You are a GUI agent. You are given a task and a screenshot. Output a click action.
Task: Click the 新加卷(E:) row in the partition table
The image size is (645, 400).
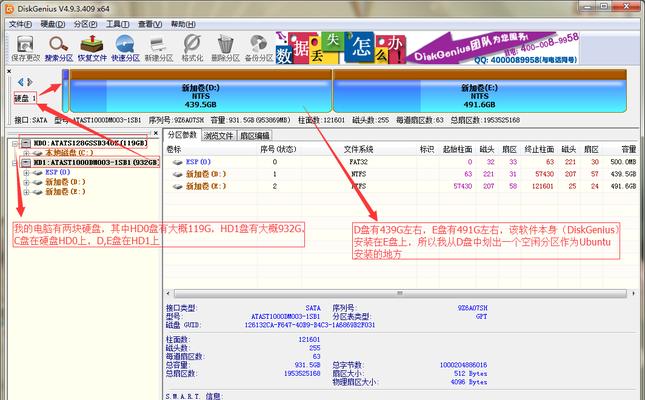coord(401,186)
